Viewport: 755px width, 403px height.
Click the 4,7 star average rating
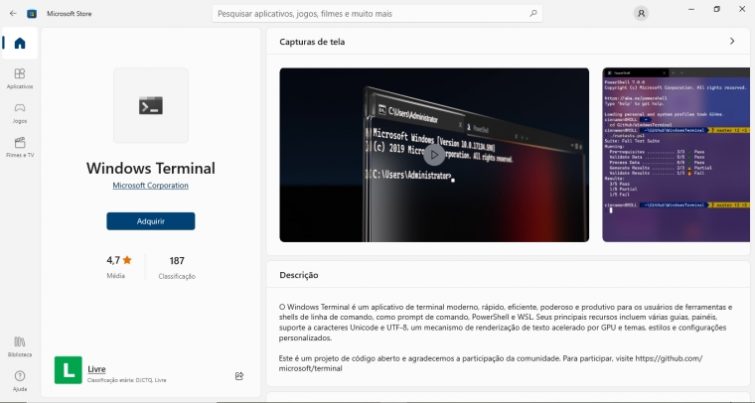[118, 266]
